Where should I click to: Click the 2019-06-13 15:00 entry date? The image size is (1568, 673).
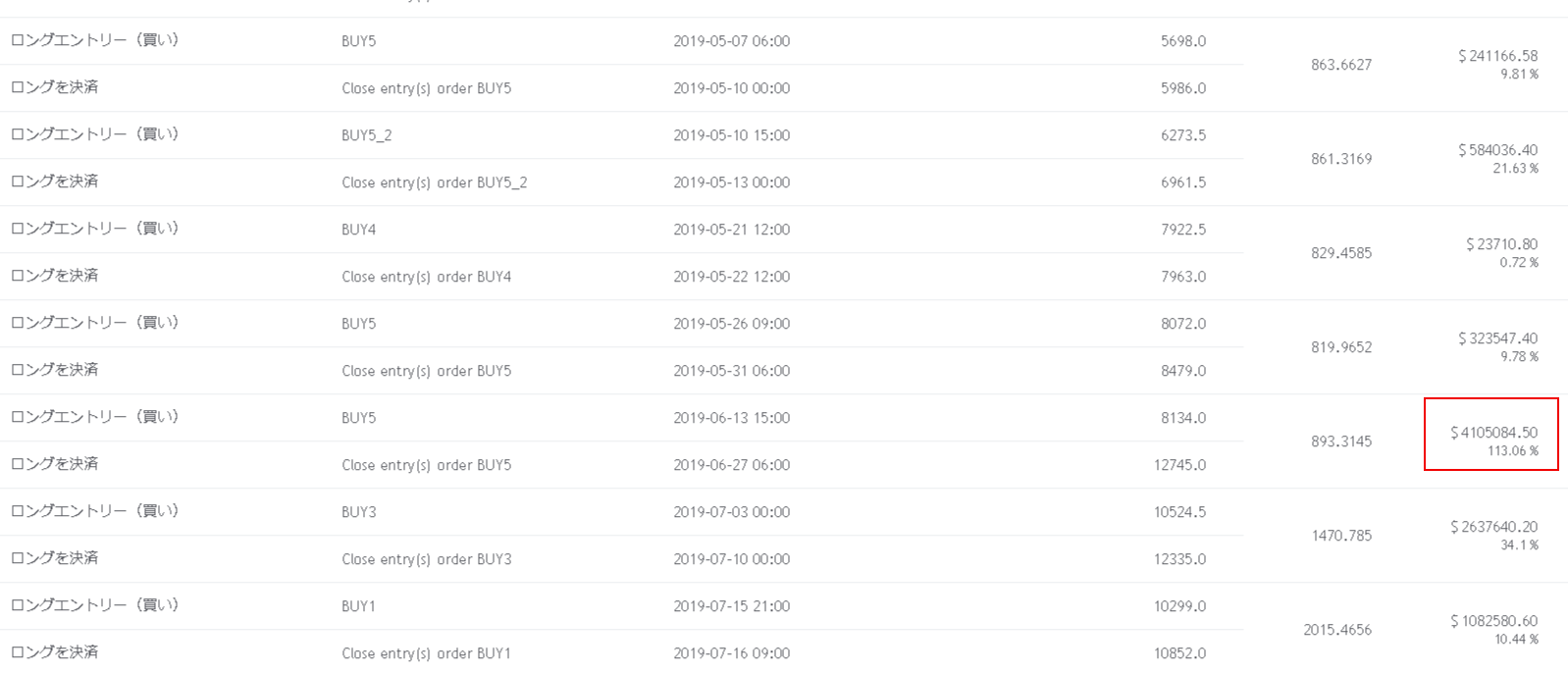point(731,418)
